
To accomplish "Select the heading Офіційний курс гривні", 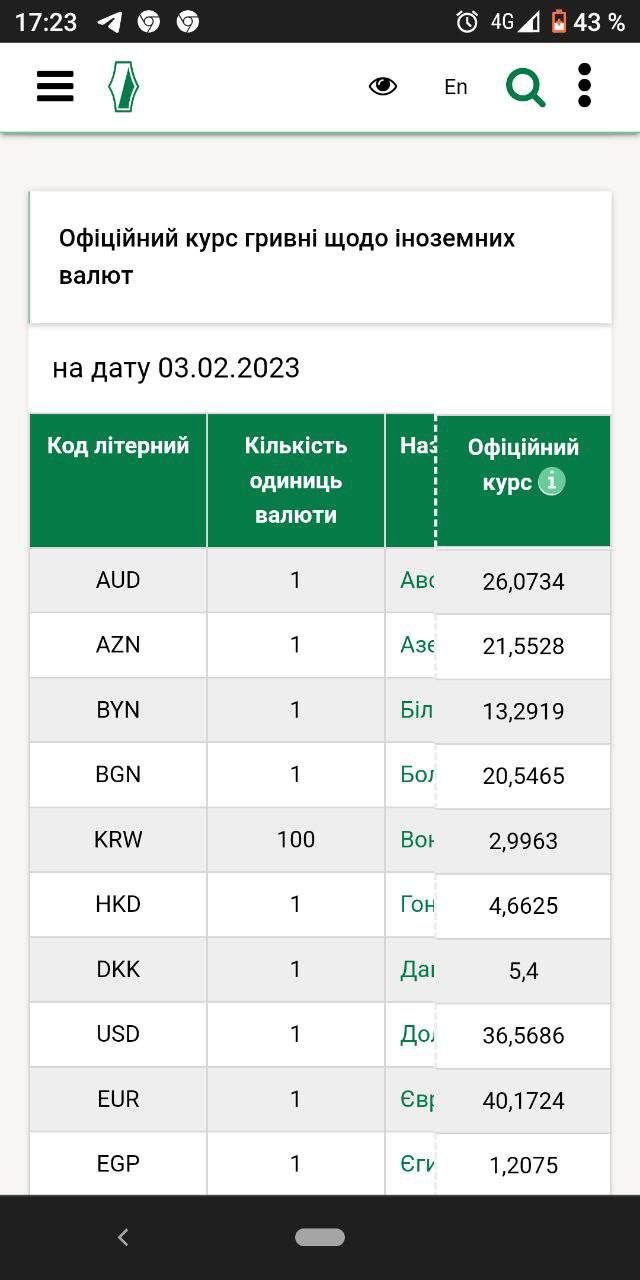I will click(288, 256).
